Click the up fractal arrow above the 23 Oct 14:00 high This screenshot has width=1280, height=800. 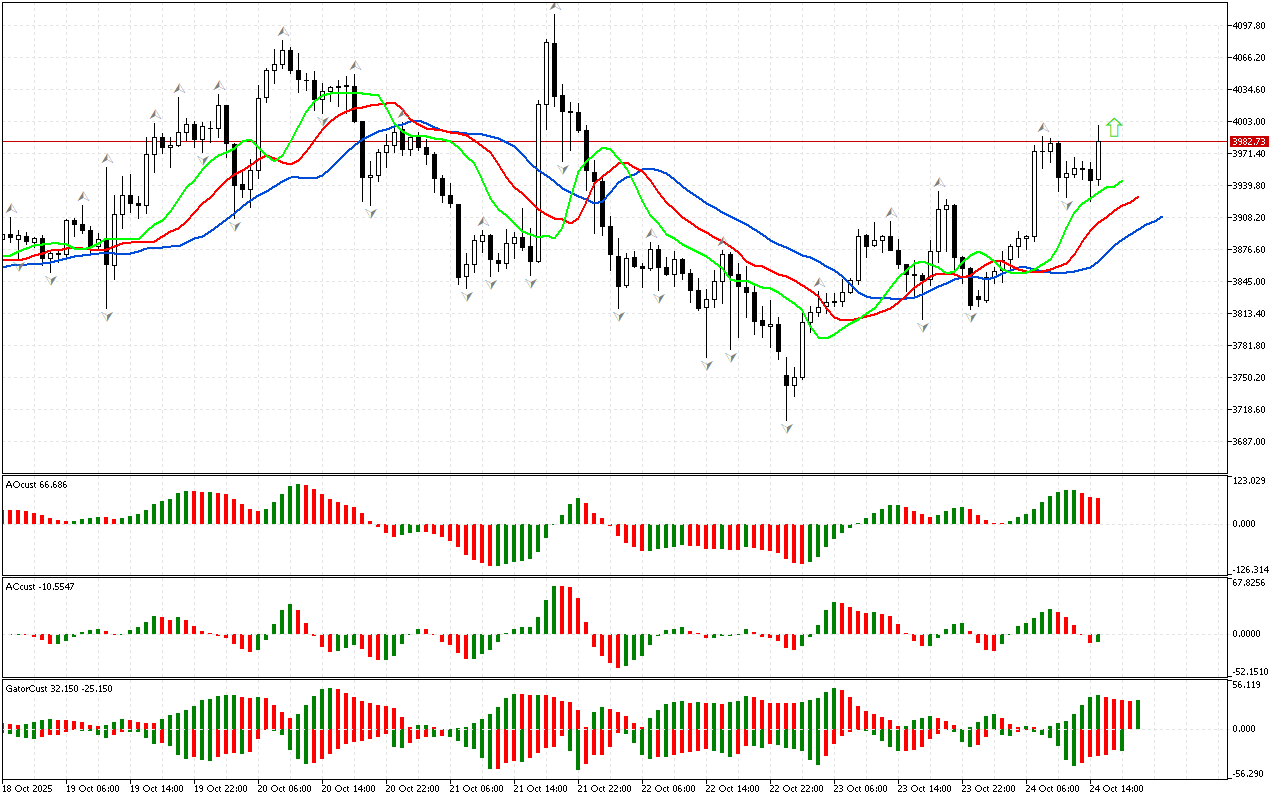click(x=939, y=182)
